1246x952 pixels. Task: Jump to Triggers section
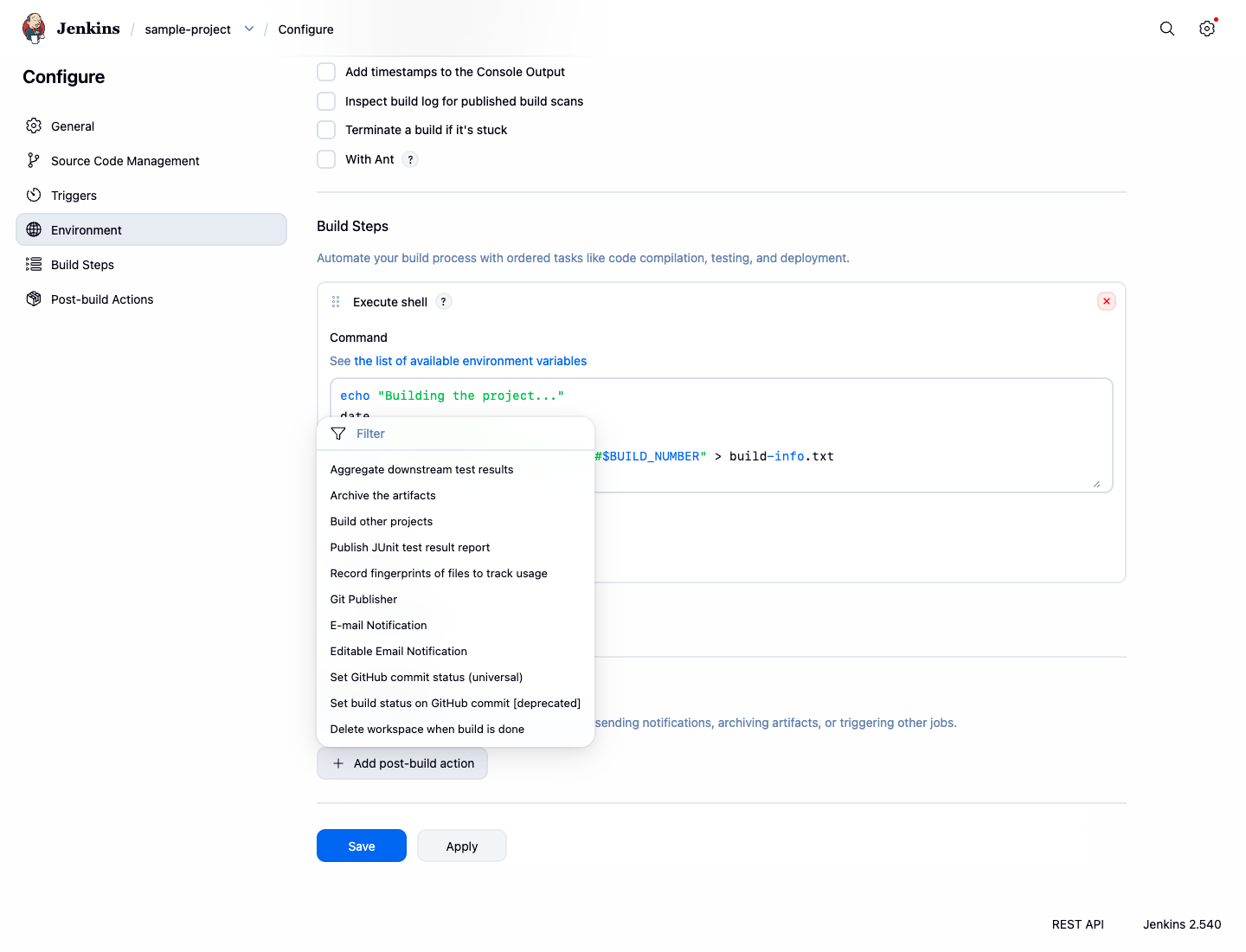(151, 195)
